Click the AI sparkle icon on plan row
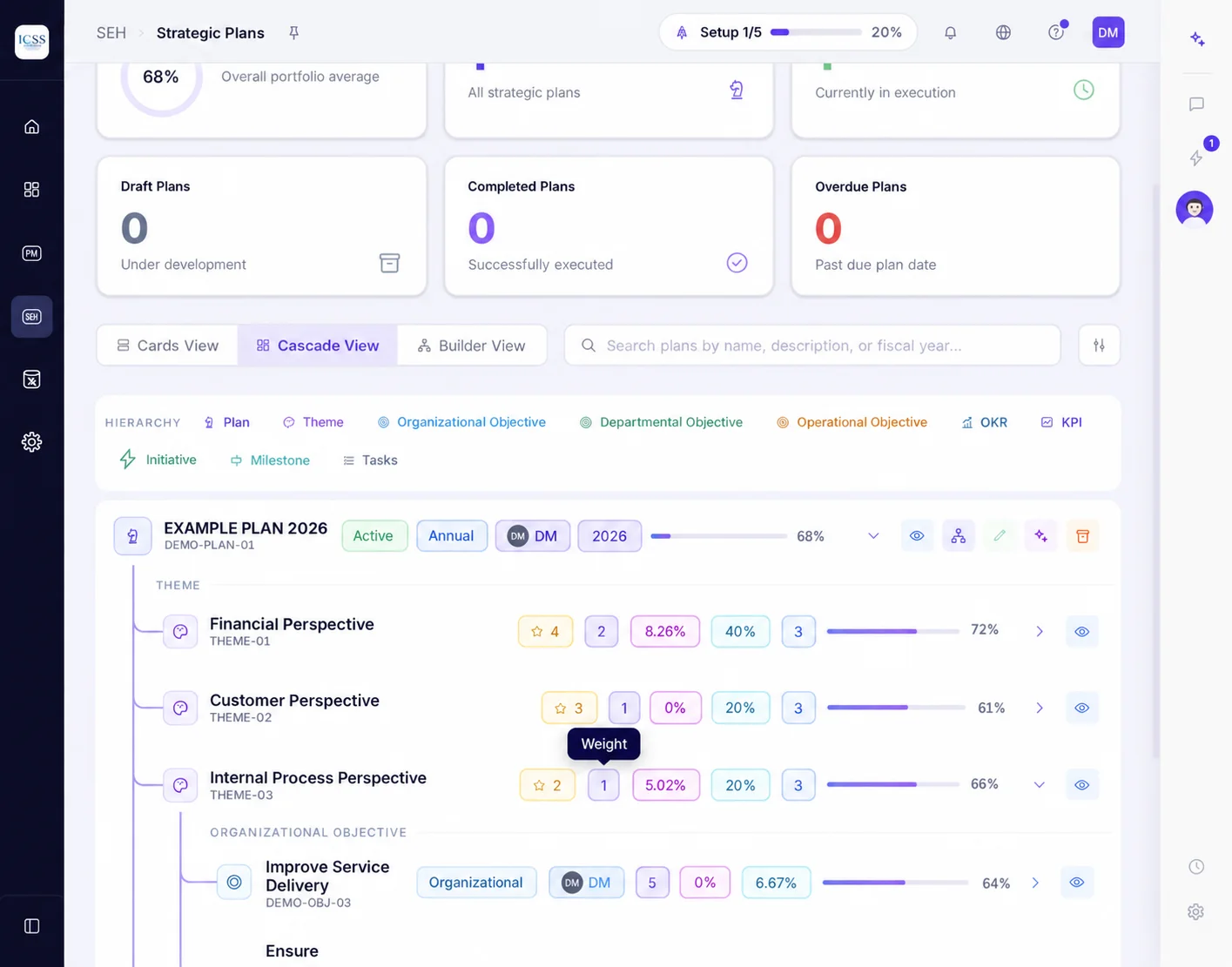 point(1040,536)
